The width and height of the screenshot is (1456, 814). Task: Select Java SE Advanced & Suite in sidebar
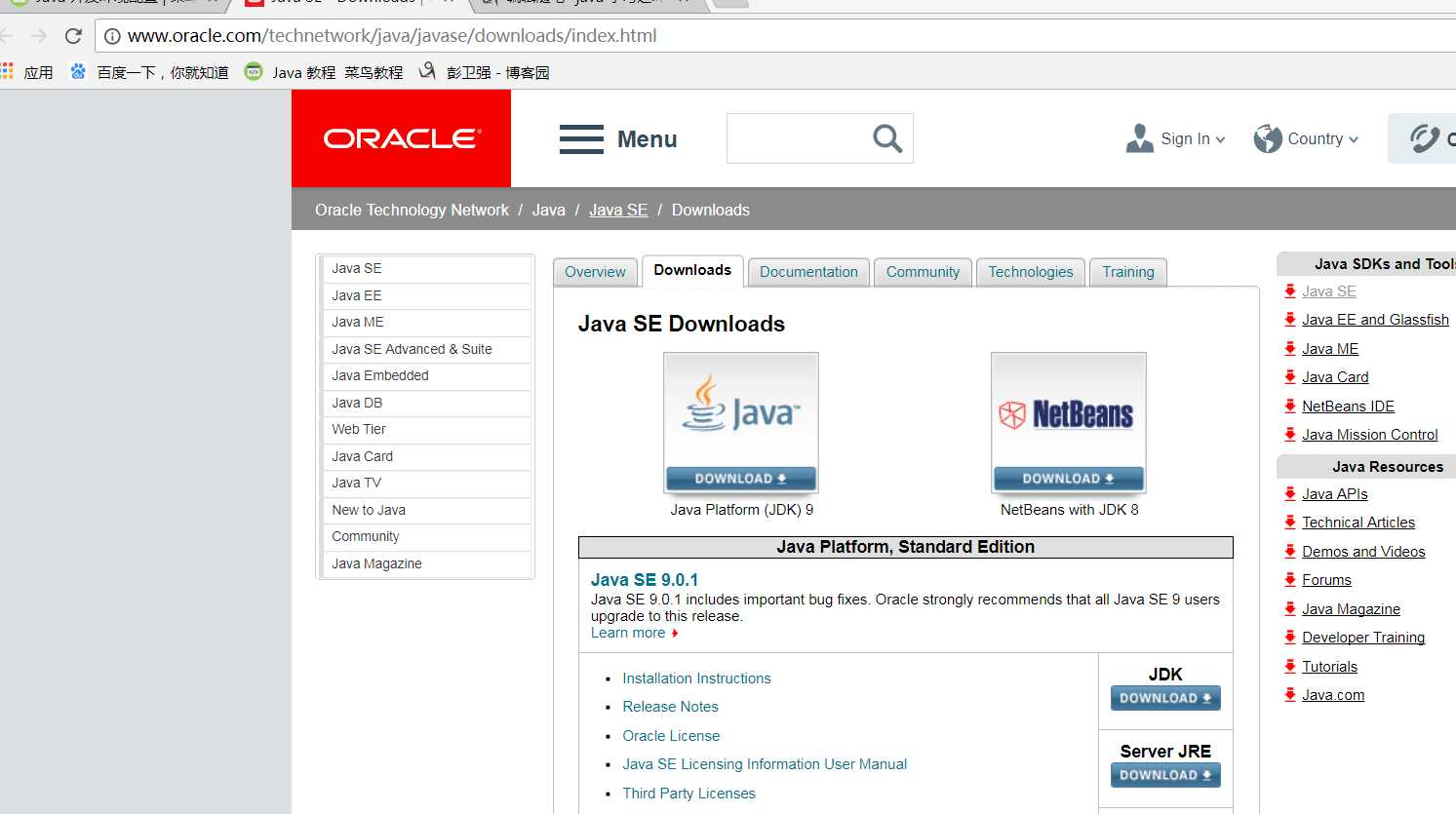[427, 349]
